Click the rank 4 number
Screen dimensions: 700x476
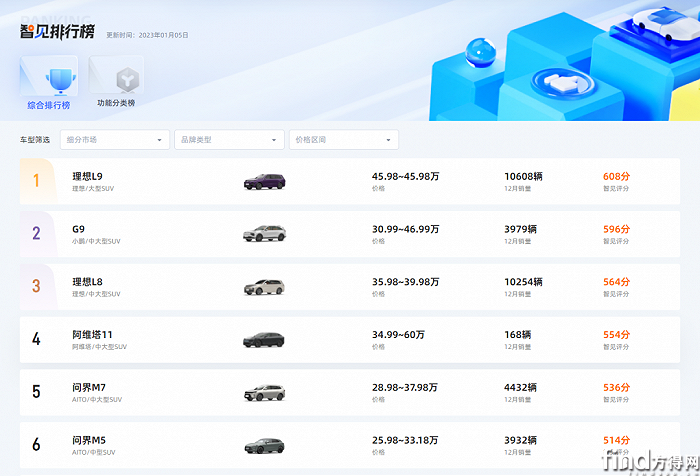point(36,339)
